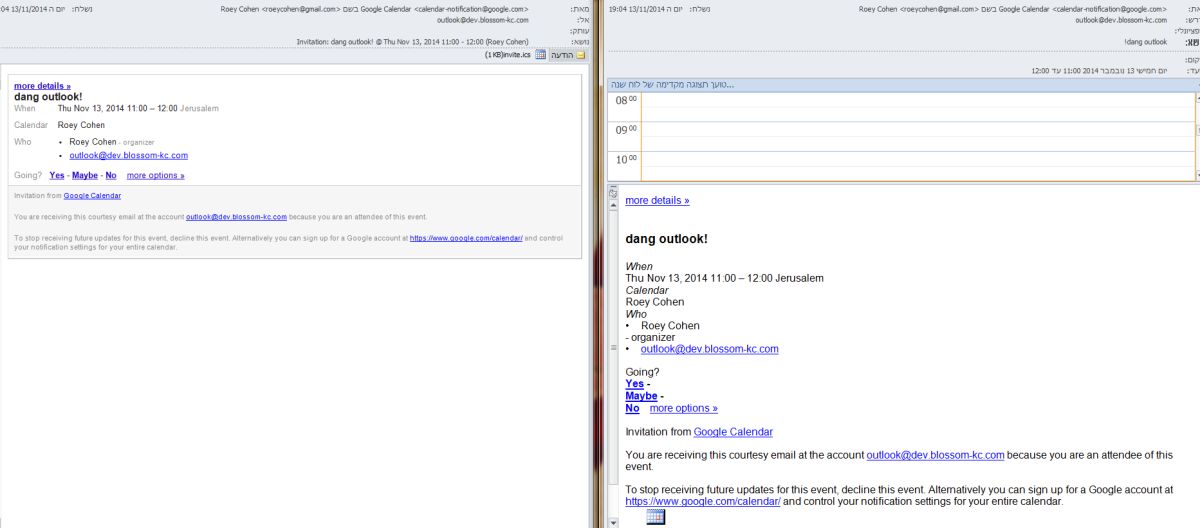Click scroll-up arrow of calendar preview

[x=1197, y=98]
